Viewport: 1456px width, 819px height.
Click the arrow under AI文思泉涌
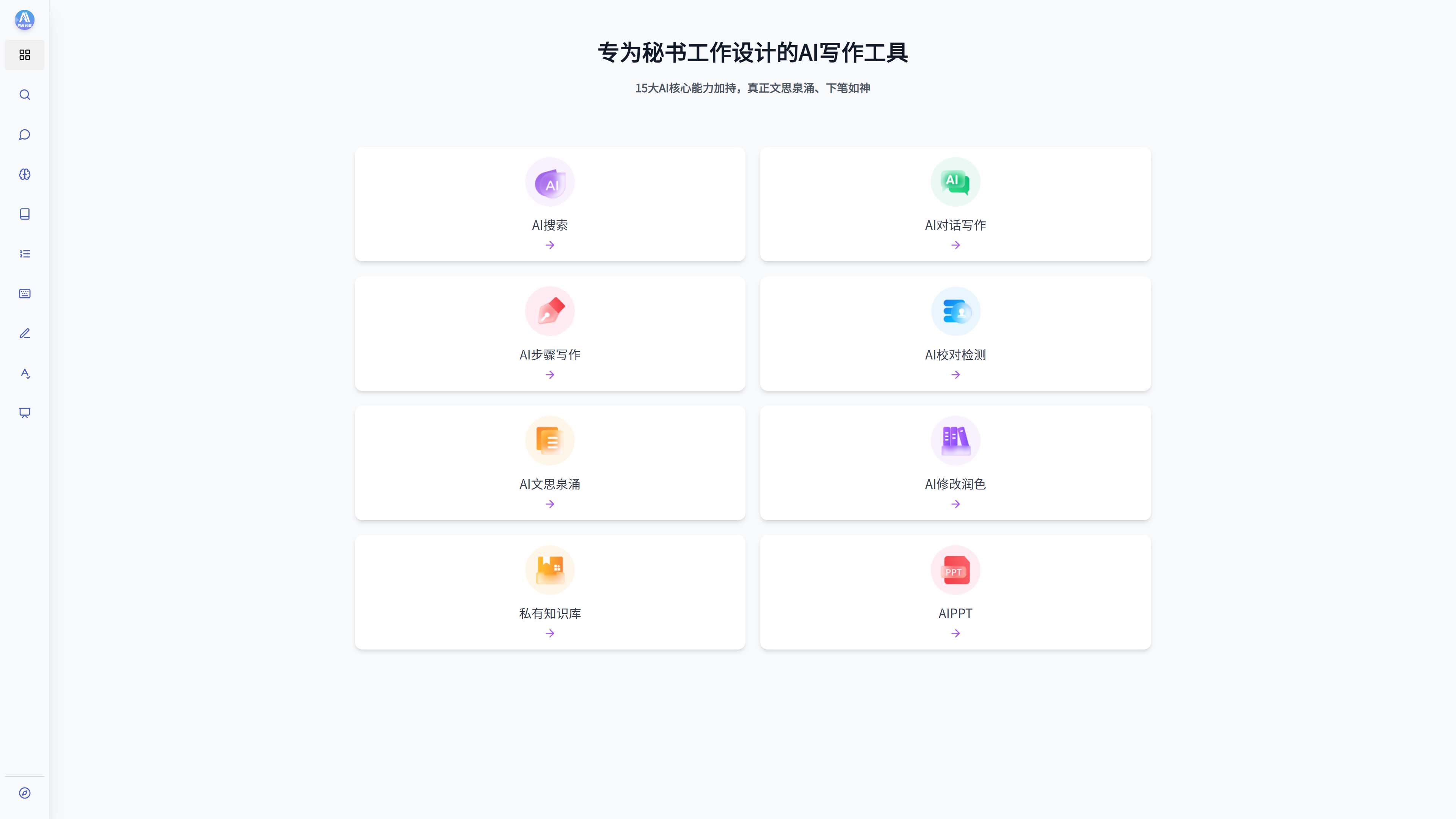[x=550, y=504]
